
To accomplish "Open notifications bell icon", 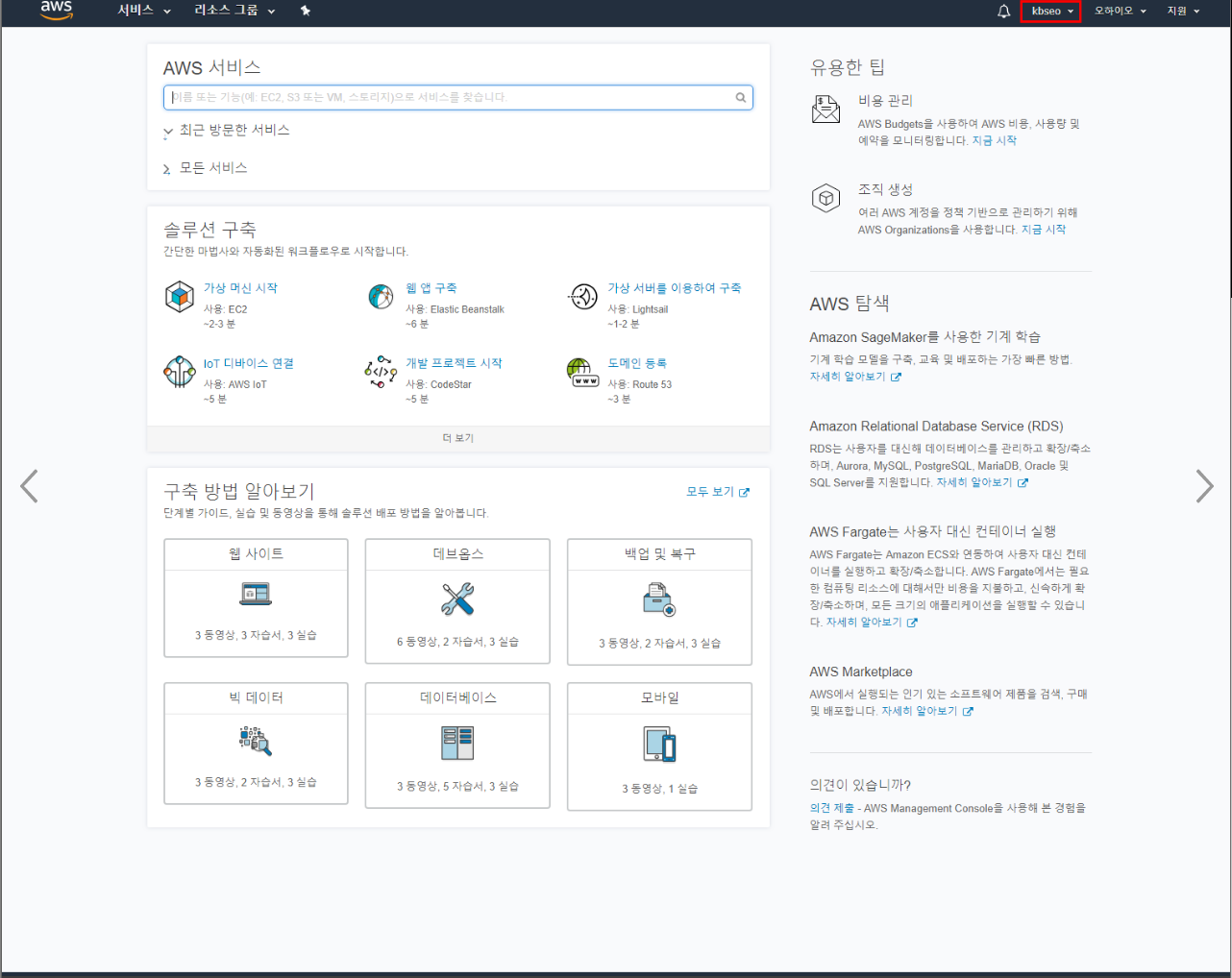I will click(1003, 12).
